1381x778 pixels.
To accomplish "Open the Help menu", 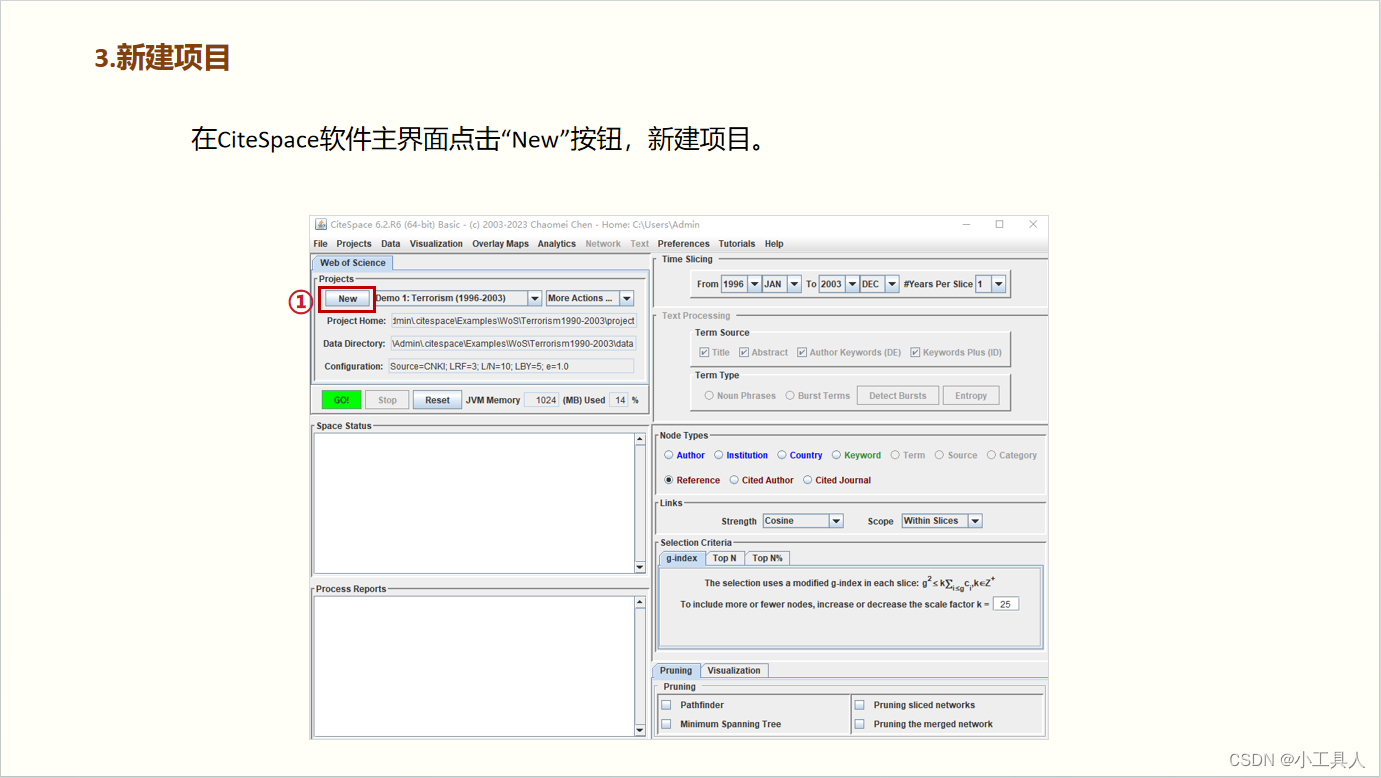I will point(774,243).
